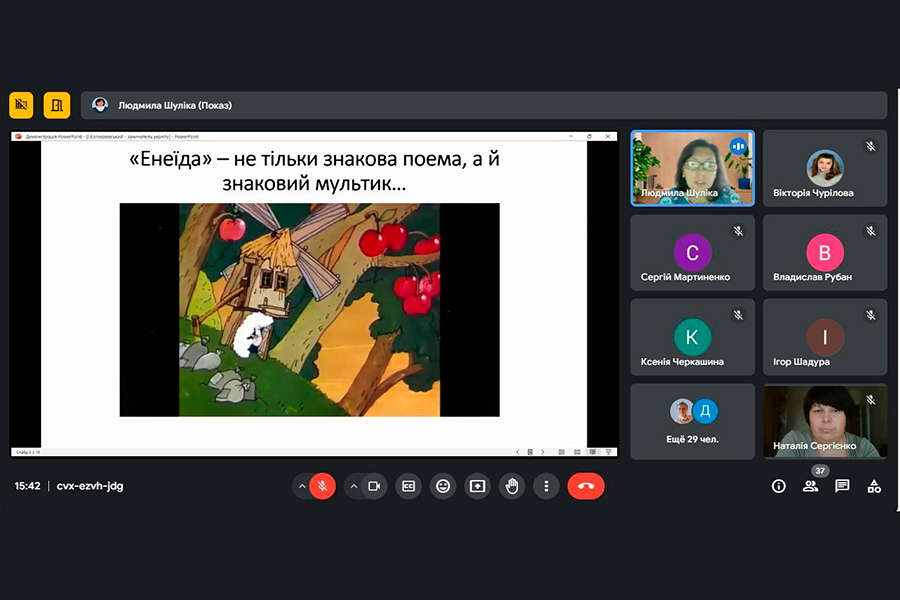Click the muted mic icon on Наталія Сергієнко tile
Screen dimensions: 900x600
871,400
